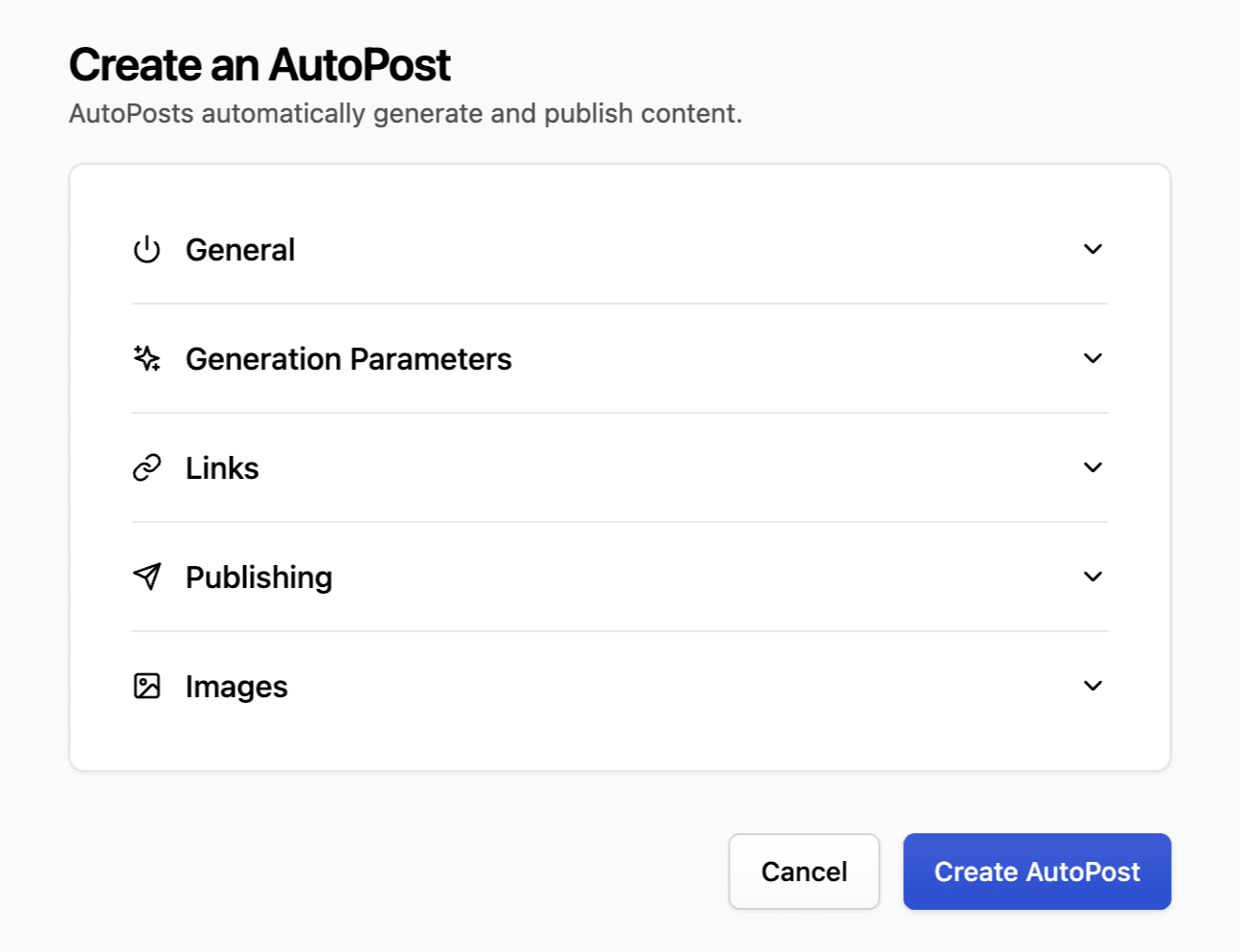Screen dimensions: 1240x952
Task: Expand the Generation Parameters section
Action: (x=1093, y=358)
